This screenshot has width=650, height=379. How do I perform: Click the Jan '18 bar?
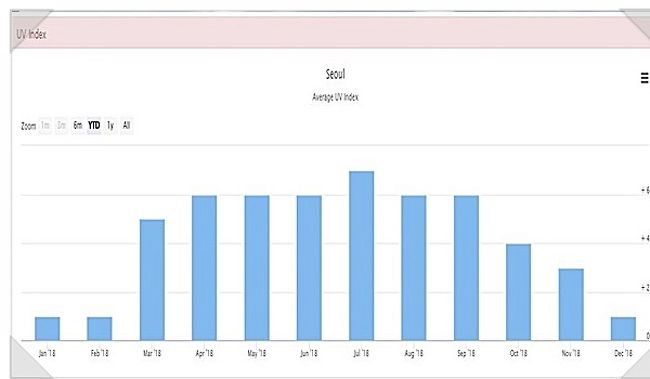47,329
